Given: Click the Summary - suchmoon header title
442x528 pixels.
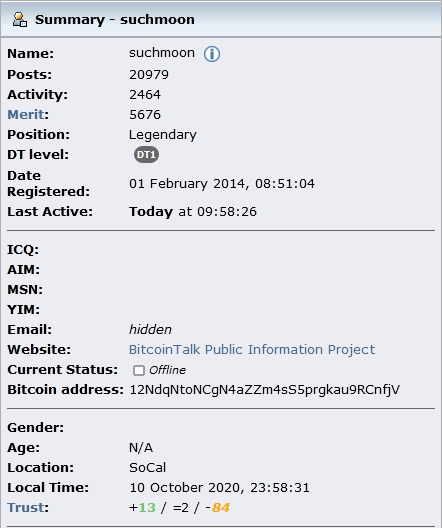Looking at the screenshot, I should coord(115,20).
